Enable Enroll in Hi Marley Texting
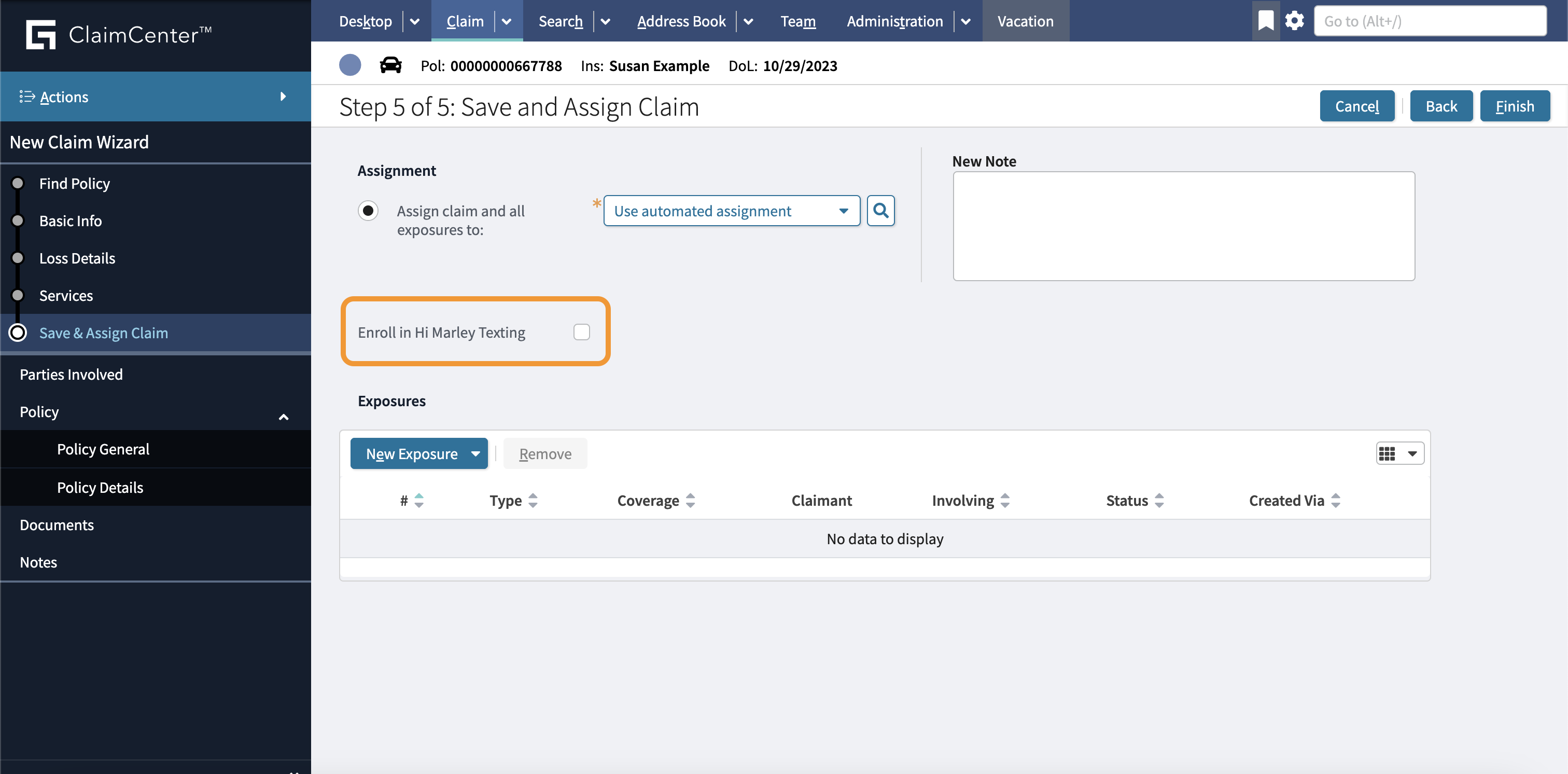Viewport: 1568px width, 774px height. click(x=581, y=332)
